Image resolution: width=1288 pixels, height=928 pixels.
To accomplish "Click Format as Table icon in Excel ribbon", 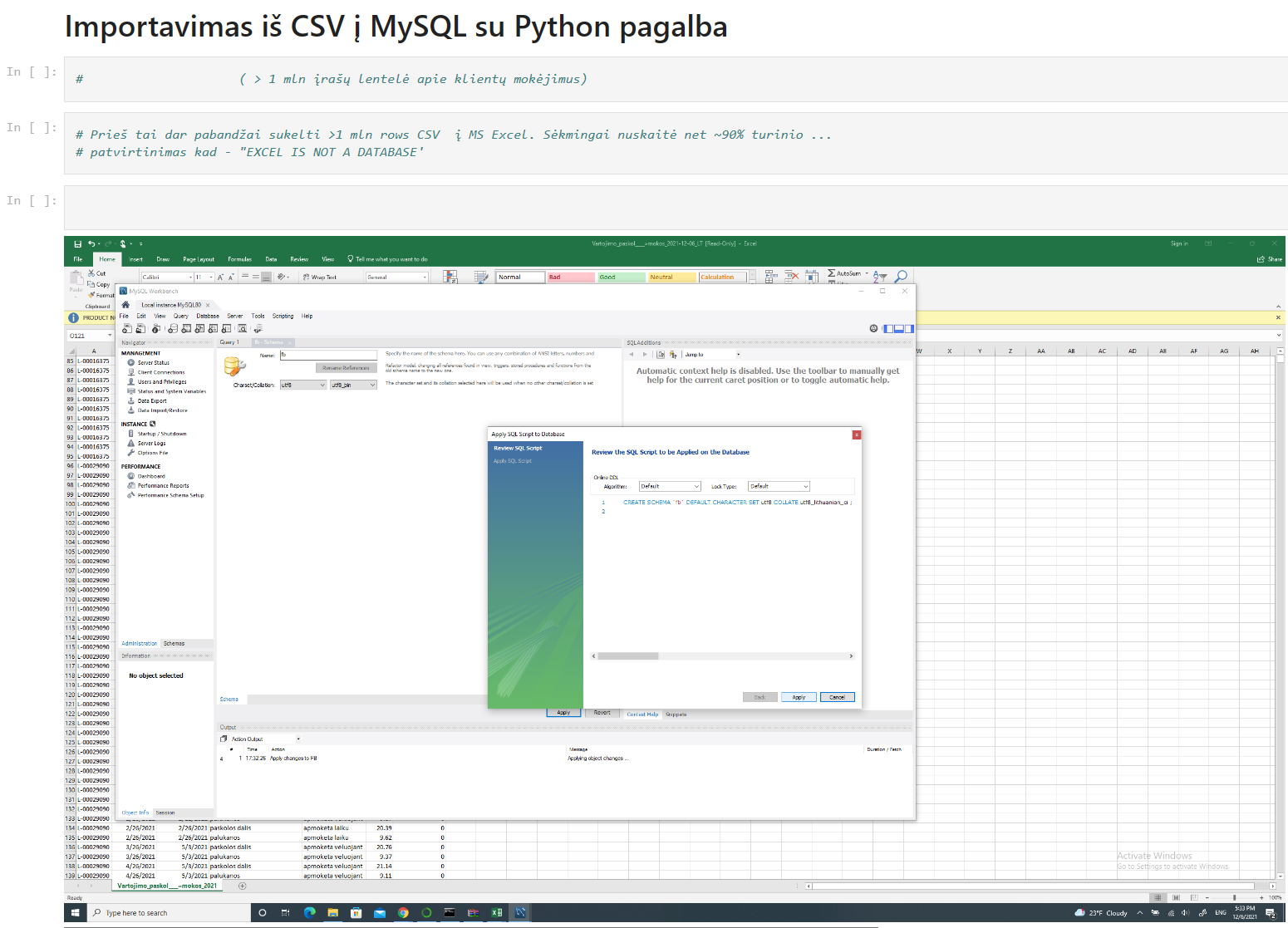I will (480, 277).
